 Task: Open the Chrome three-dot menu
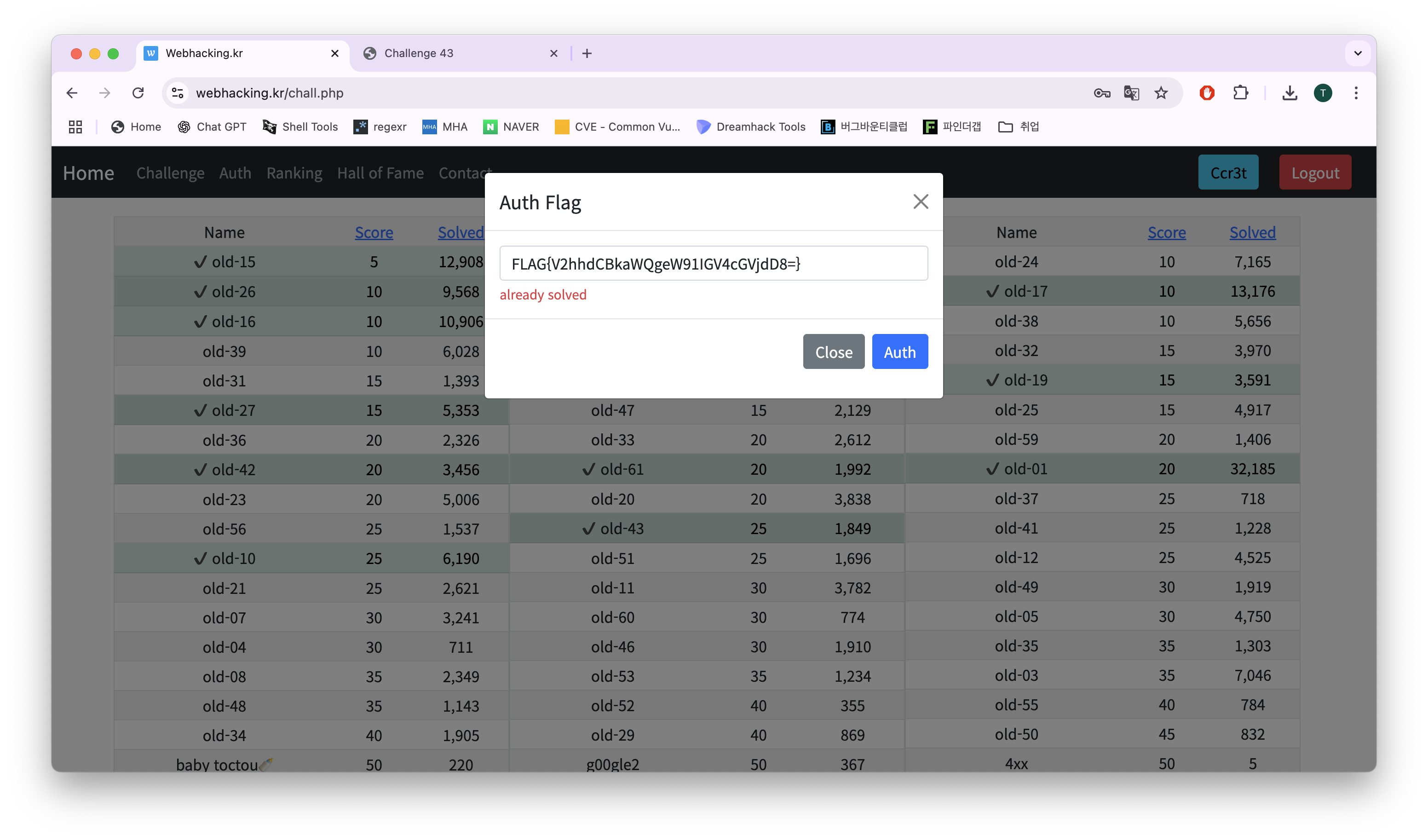click(1356, 93)
